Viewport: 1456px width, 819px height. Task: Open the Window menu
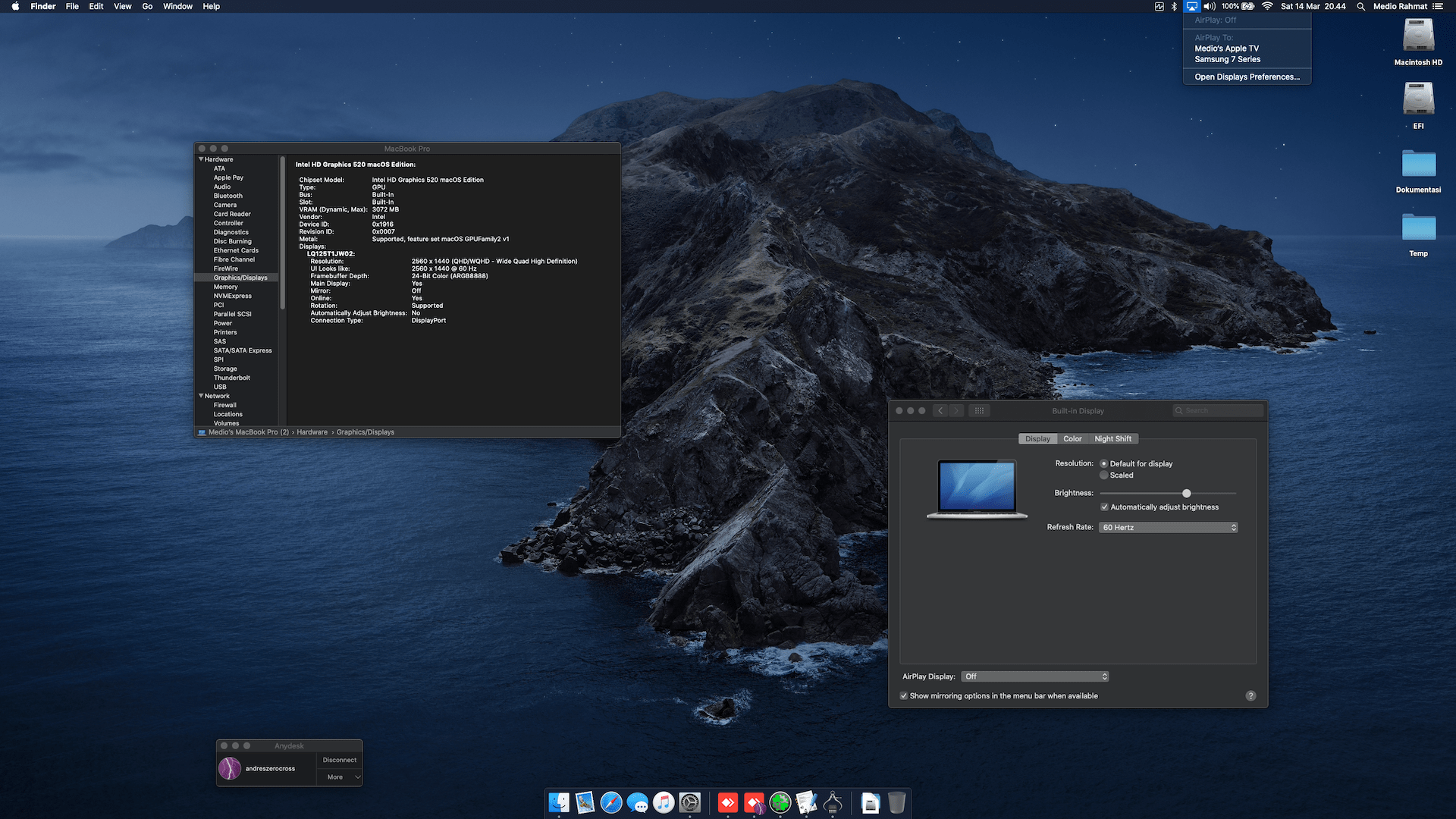click(177, 6)
